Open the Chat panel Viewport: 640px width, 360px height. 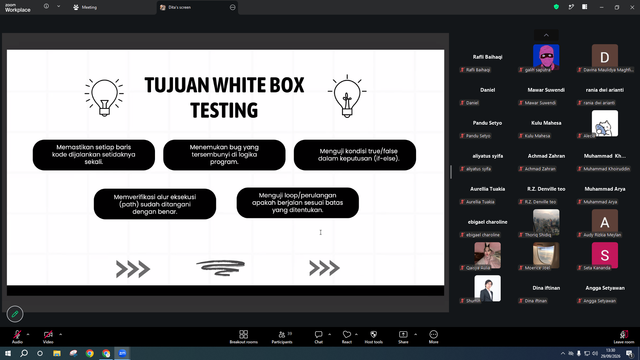[318, 337]
